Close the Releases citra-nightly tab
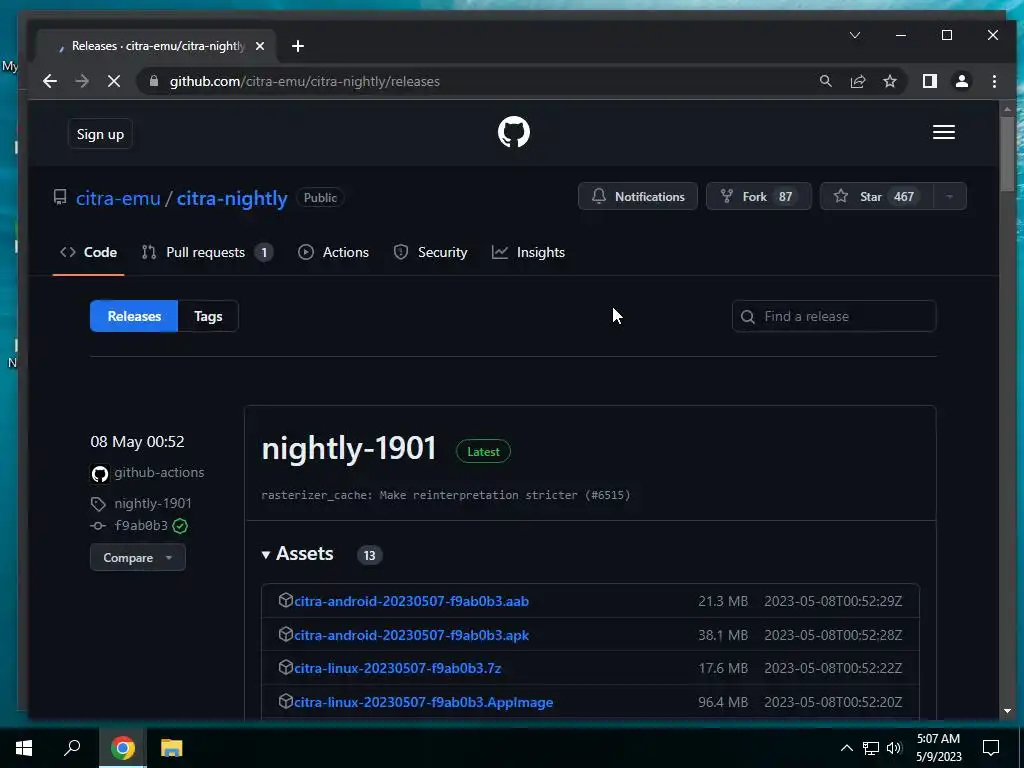The height and width of the screenshot is (768, 1024). (x=260, y=46)
